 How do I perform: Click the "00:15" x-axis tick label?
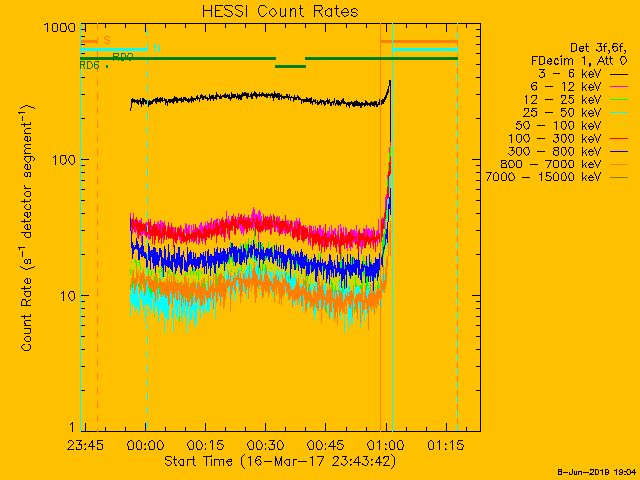coord(205,445)
